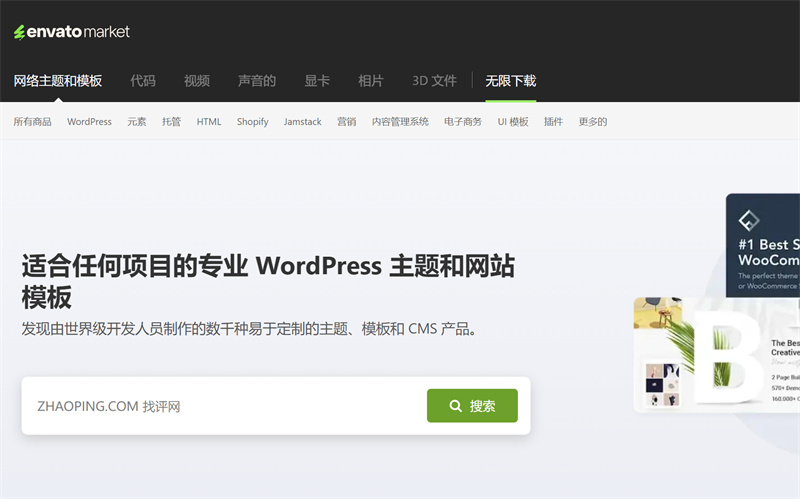800x499 pixels.
Task: Open the 网络主题和模板 tab
Action: click(58, 81)
